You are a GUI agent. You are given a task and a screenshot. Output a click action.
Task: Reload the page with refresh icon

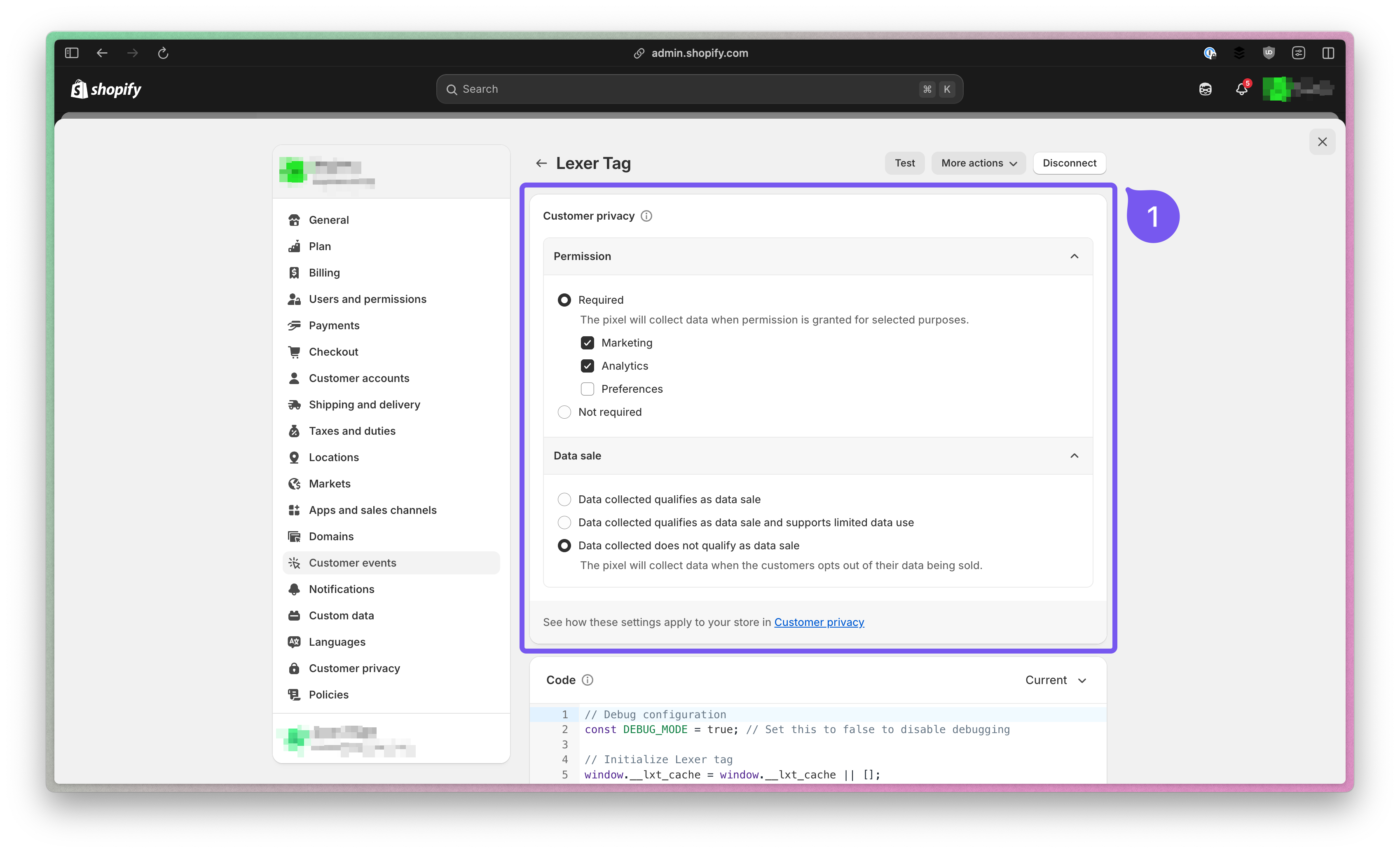[163, 53]
